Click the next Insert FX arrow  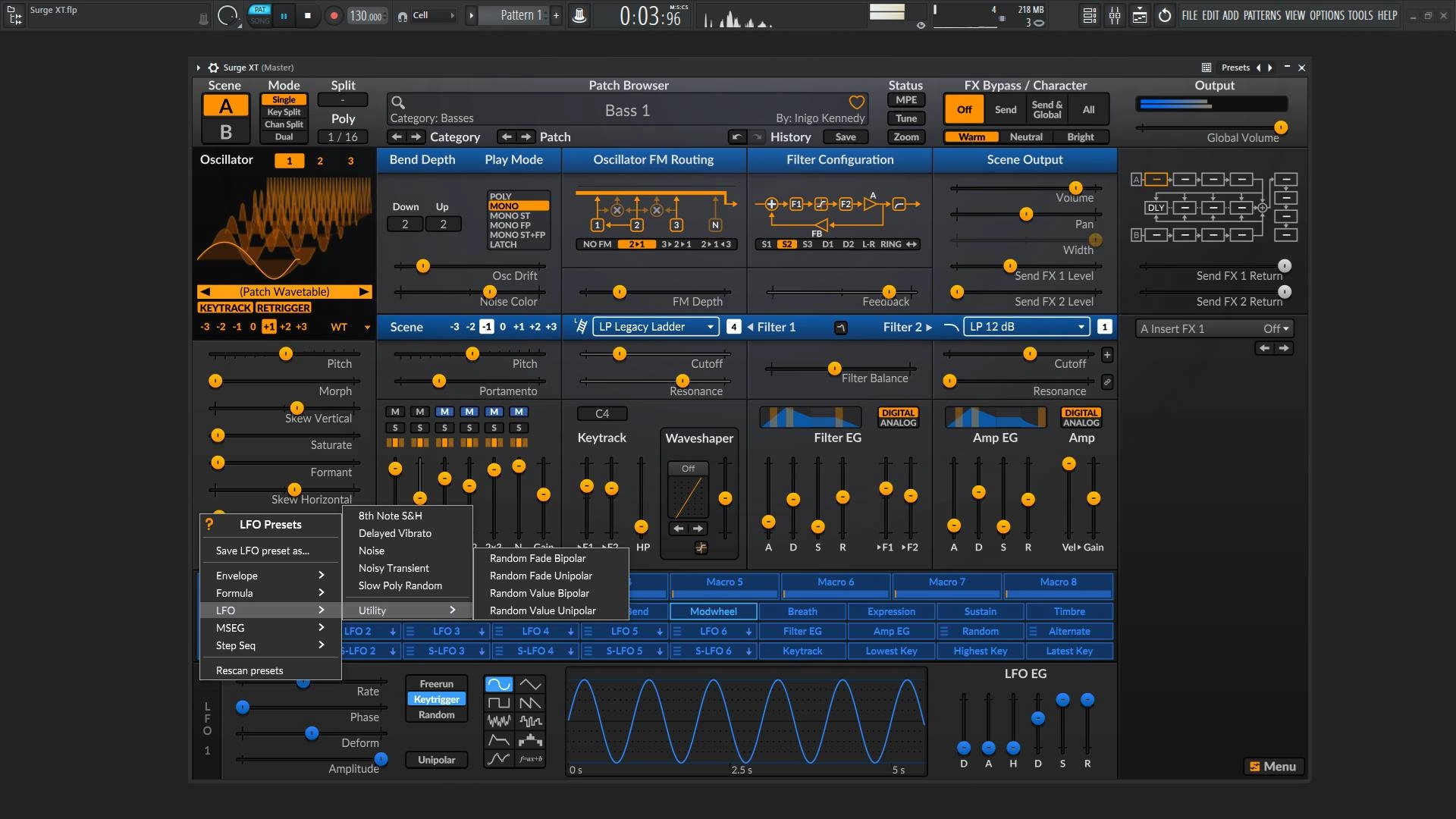click(1283, 348)
